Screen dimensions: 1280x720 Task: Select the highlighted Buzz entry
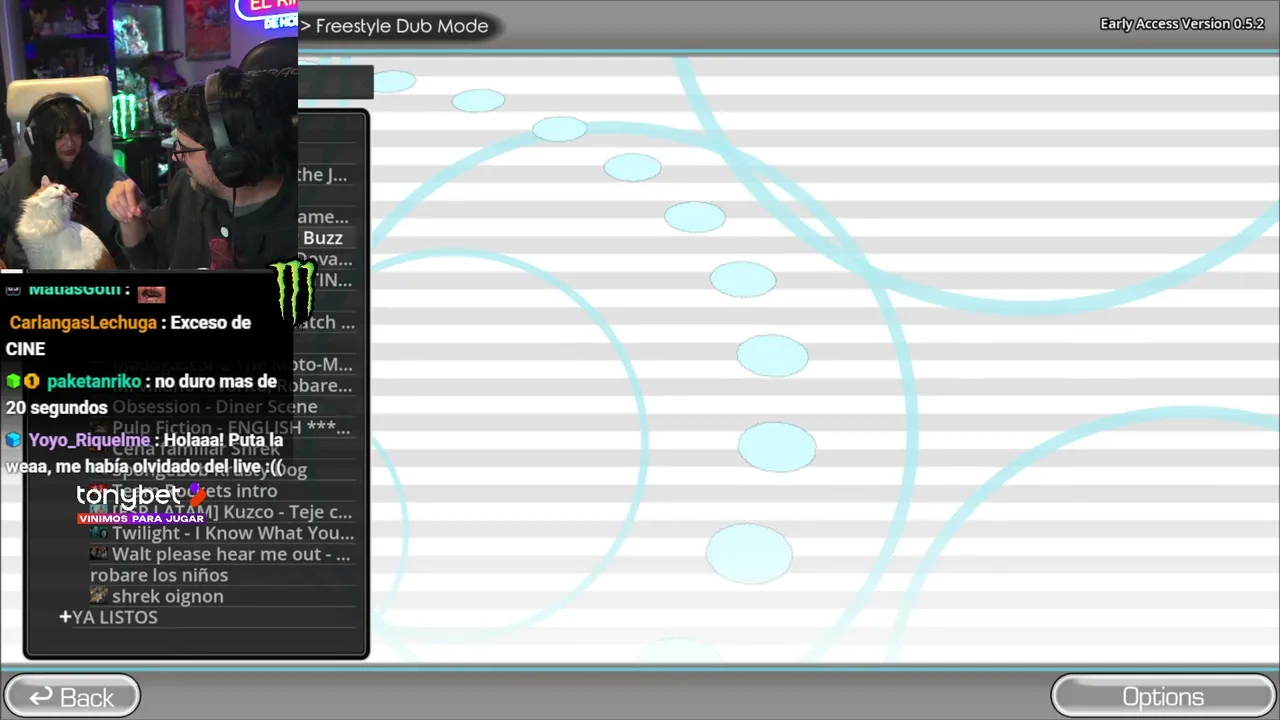[323, 238]
